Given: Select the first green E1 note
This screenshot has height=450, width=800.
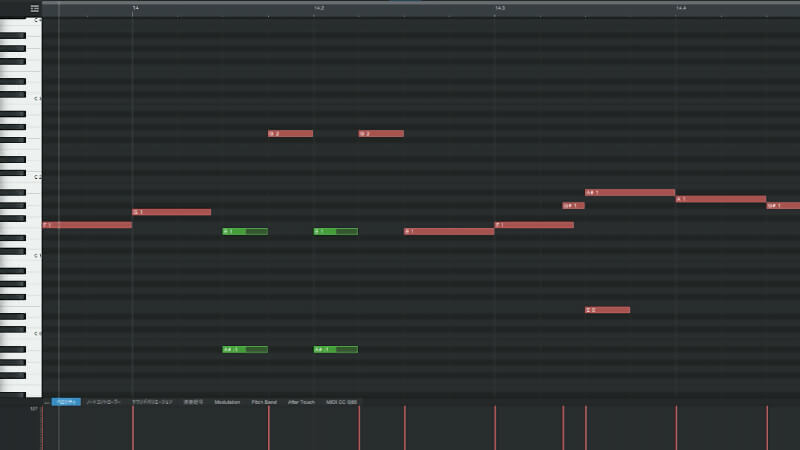Looking at the screenshot, I should [245, 232].
